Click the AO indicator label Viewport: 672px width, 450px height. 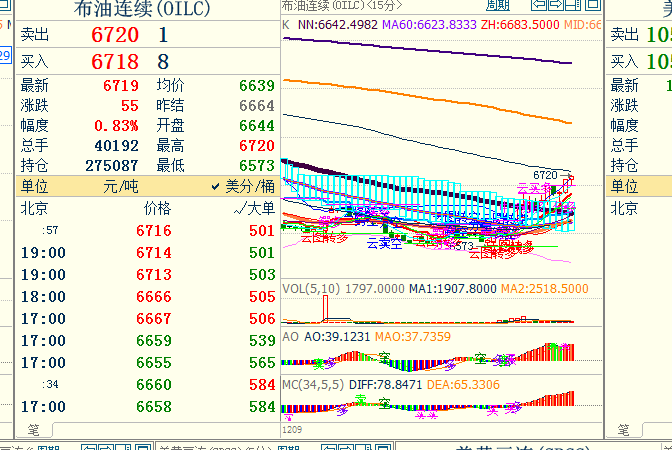click(x=291, y=337)
